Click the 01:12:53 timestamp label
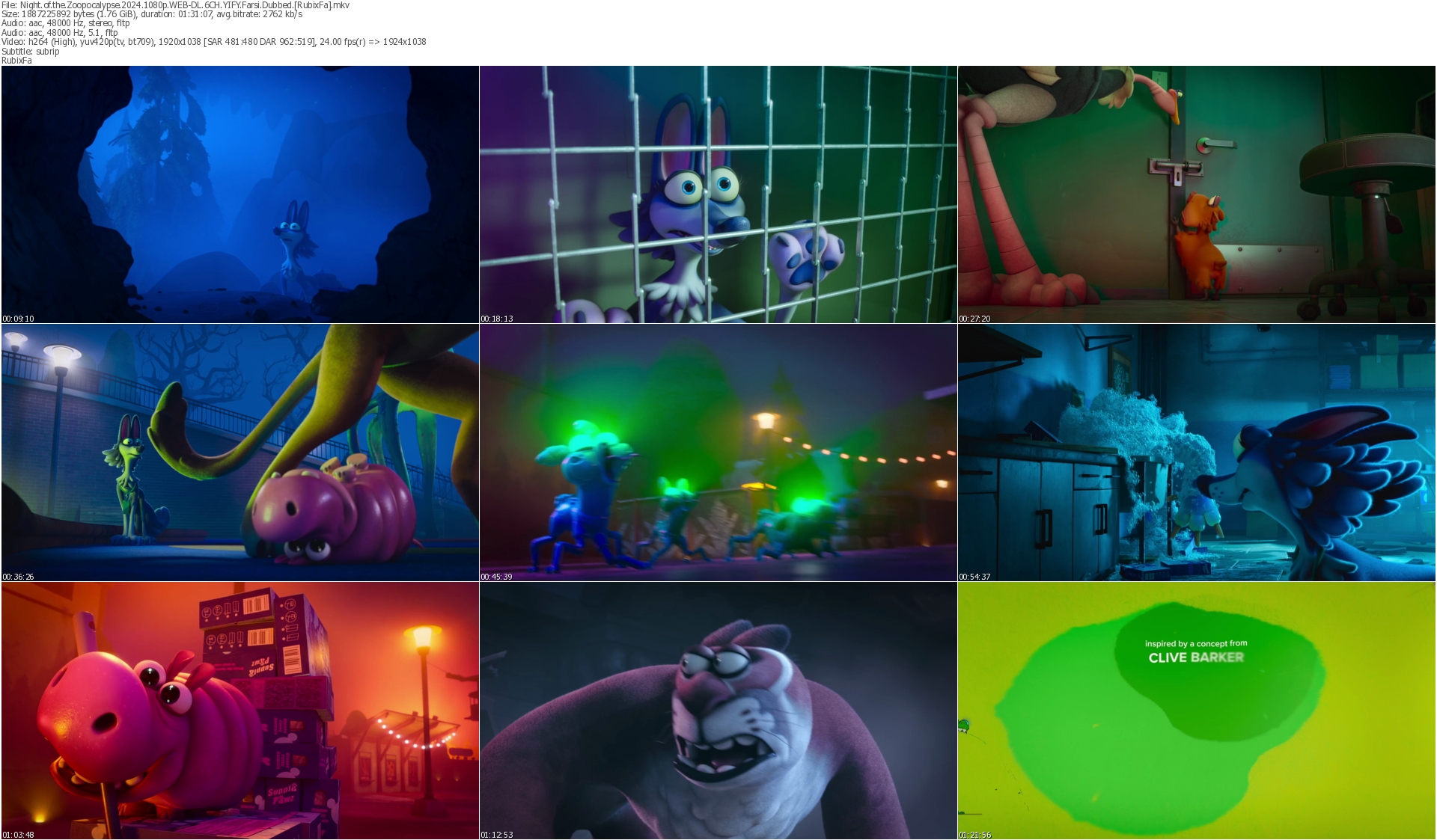1437x840 pixels. 497,835
